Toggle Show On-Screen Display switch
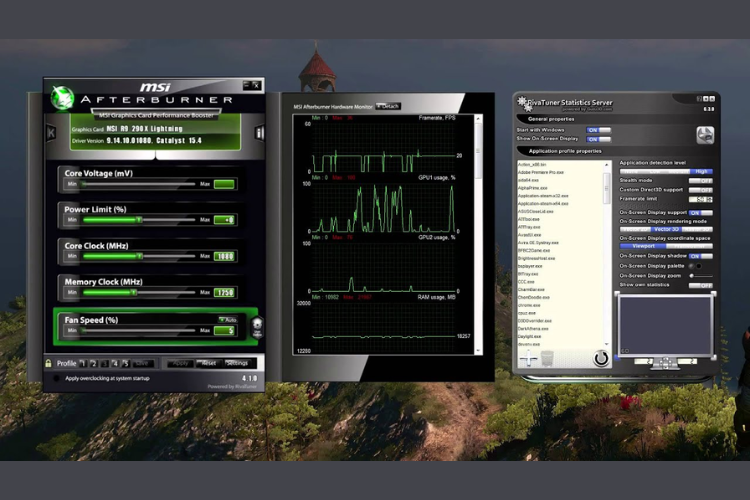Viewport: 750px width, 500px height. (598, 139)
